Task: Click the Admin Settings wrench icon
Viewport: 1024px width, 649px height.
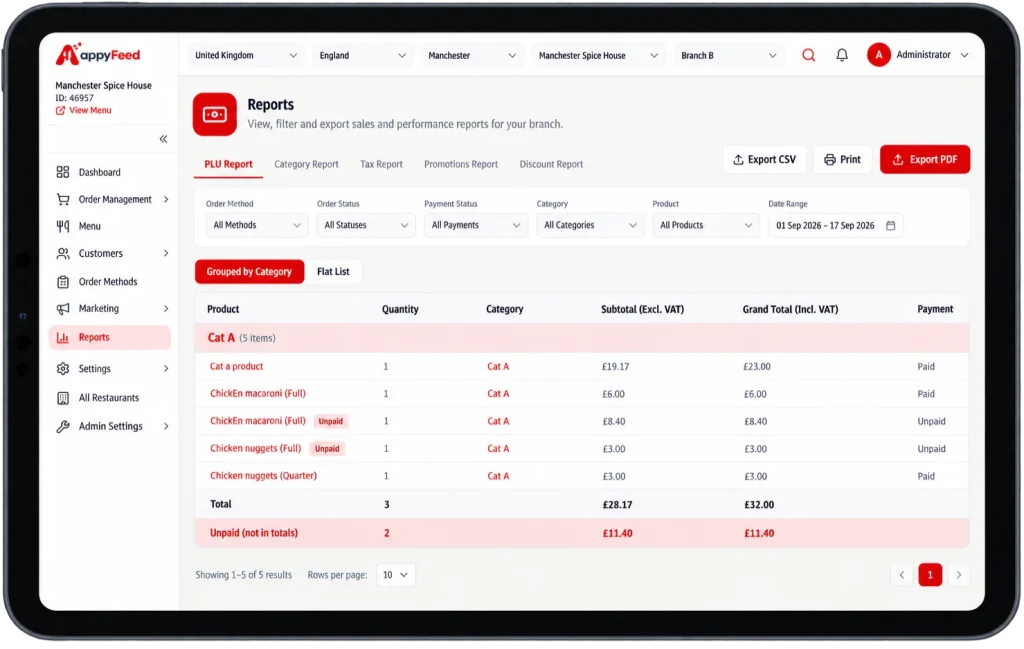Action: 63,426
